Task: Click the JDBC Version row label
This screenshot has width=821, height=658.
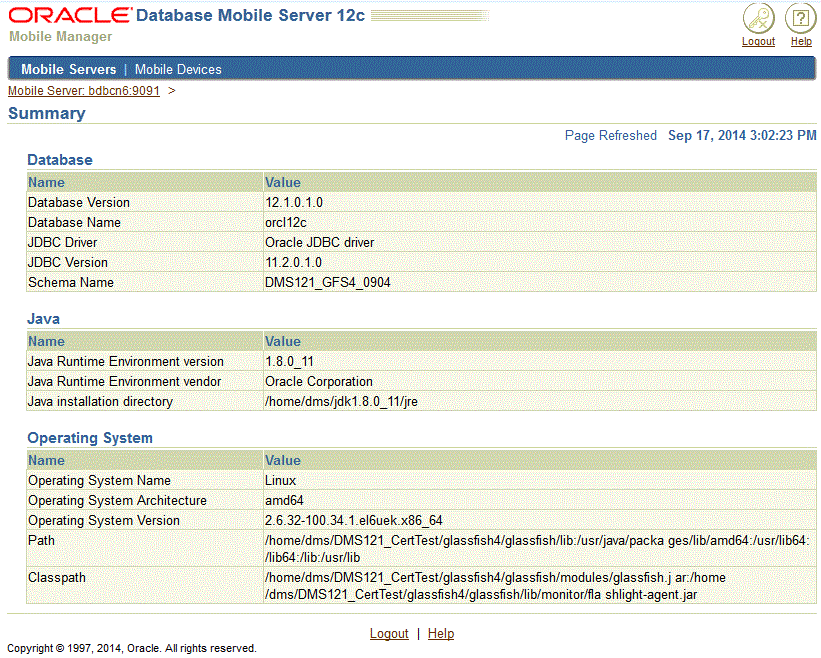Action: click(x=68, y=262)
